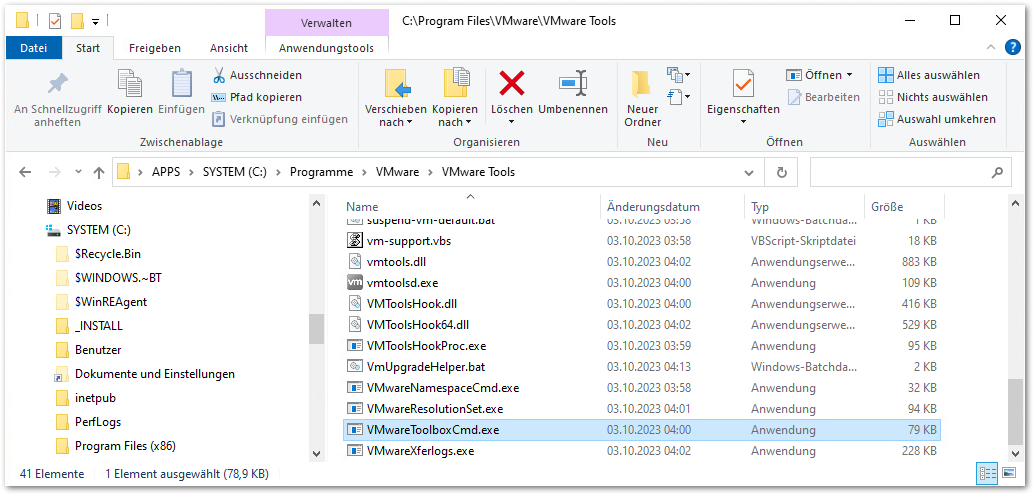Viewport: 1034px width, 495px height.
Task: Select the Benutzer folder in the tree
Action: (98, 350)
